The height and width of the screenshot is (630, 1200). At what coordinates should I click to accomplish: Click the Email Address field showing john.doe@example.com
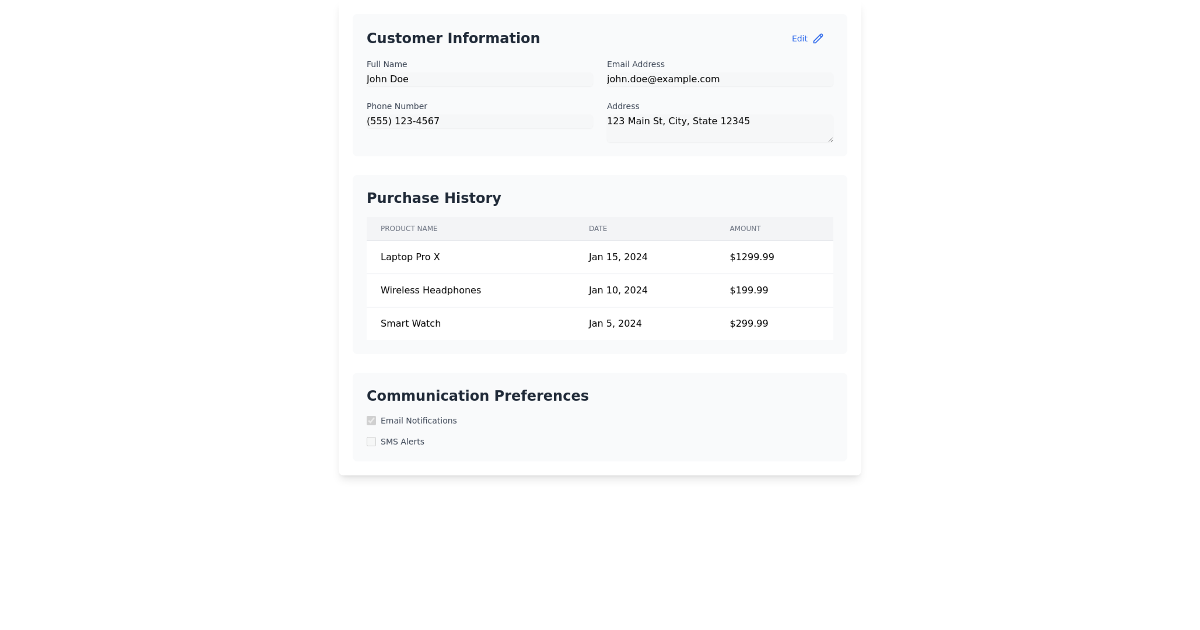(718, 79)
